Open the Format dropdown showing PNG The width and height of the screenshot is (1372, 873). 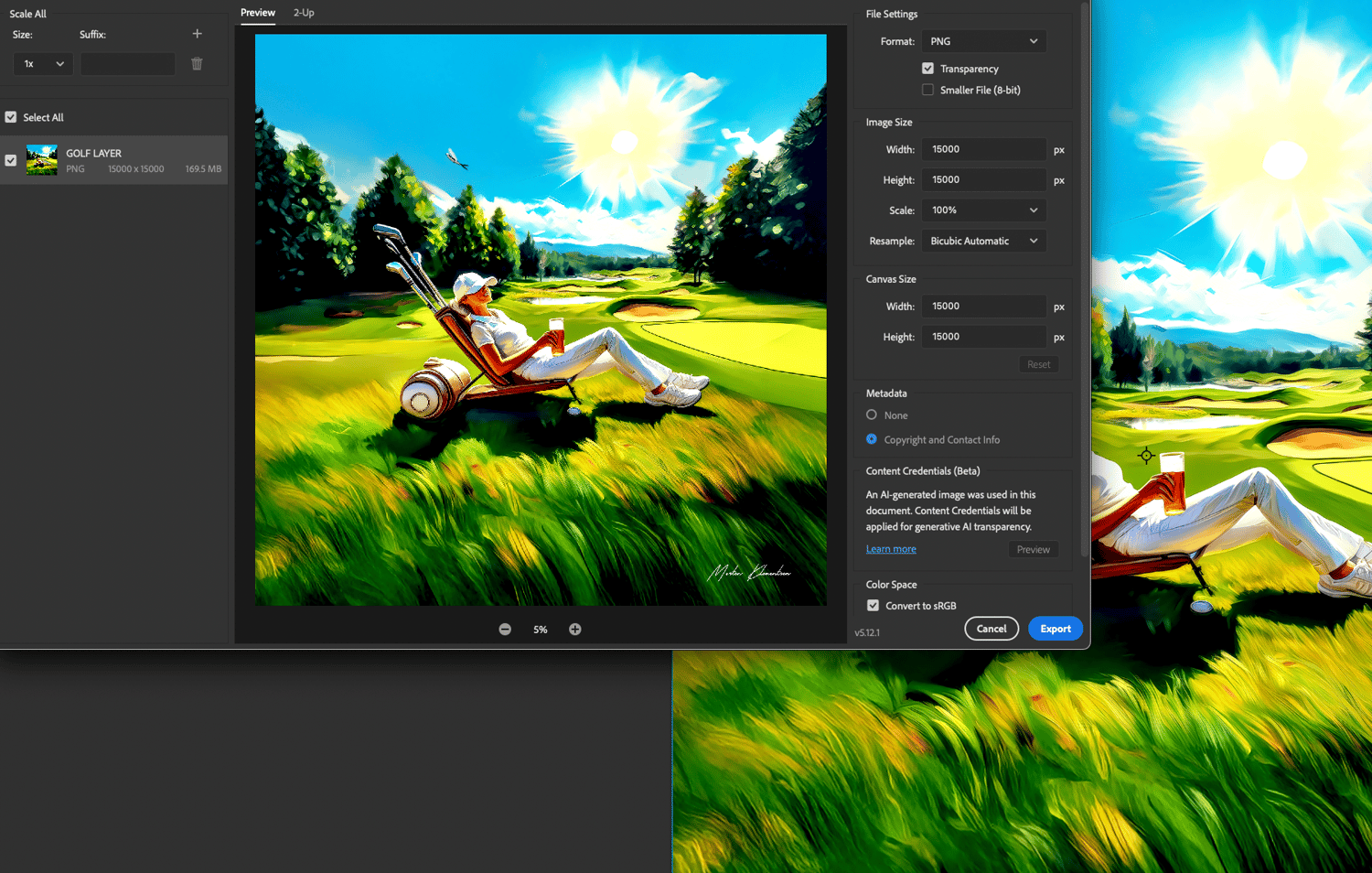984,41
